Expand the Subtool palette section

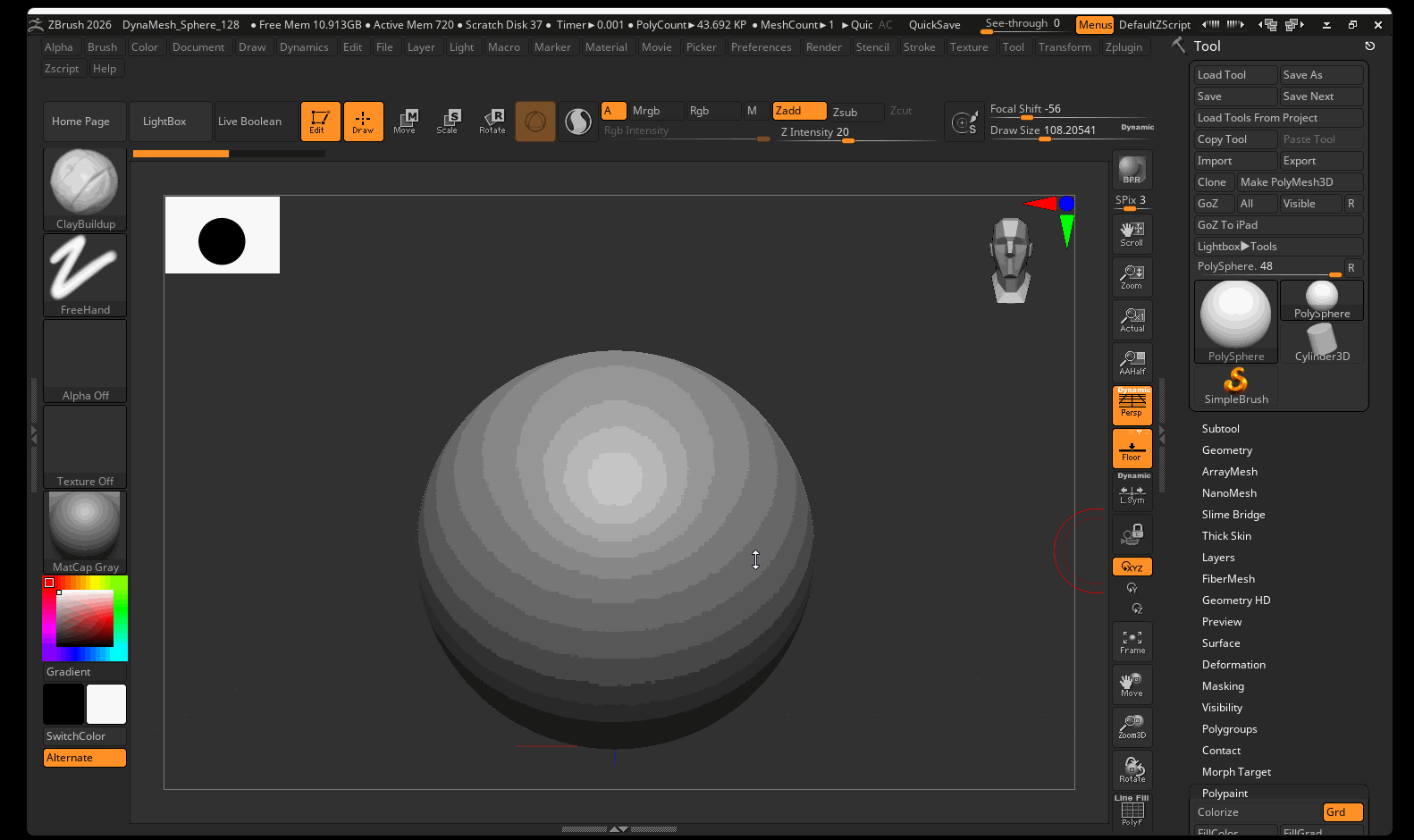[1220, 429]
